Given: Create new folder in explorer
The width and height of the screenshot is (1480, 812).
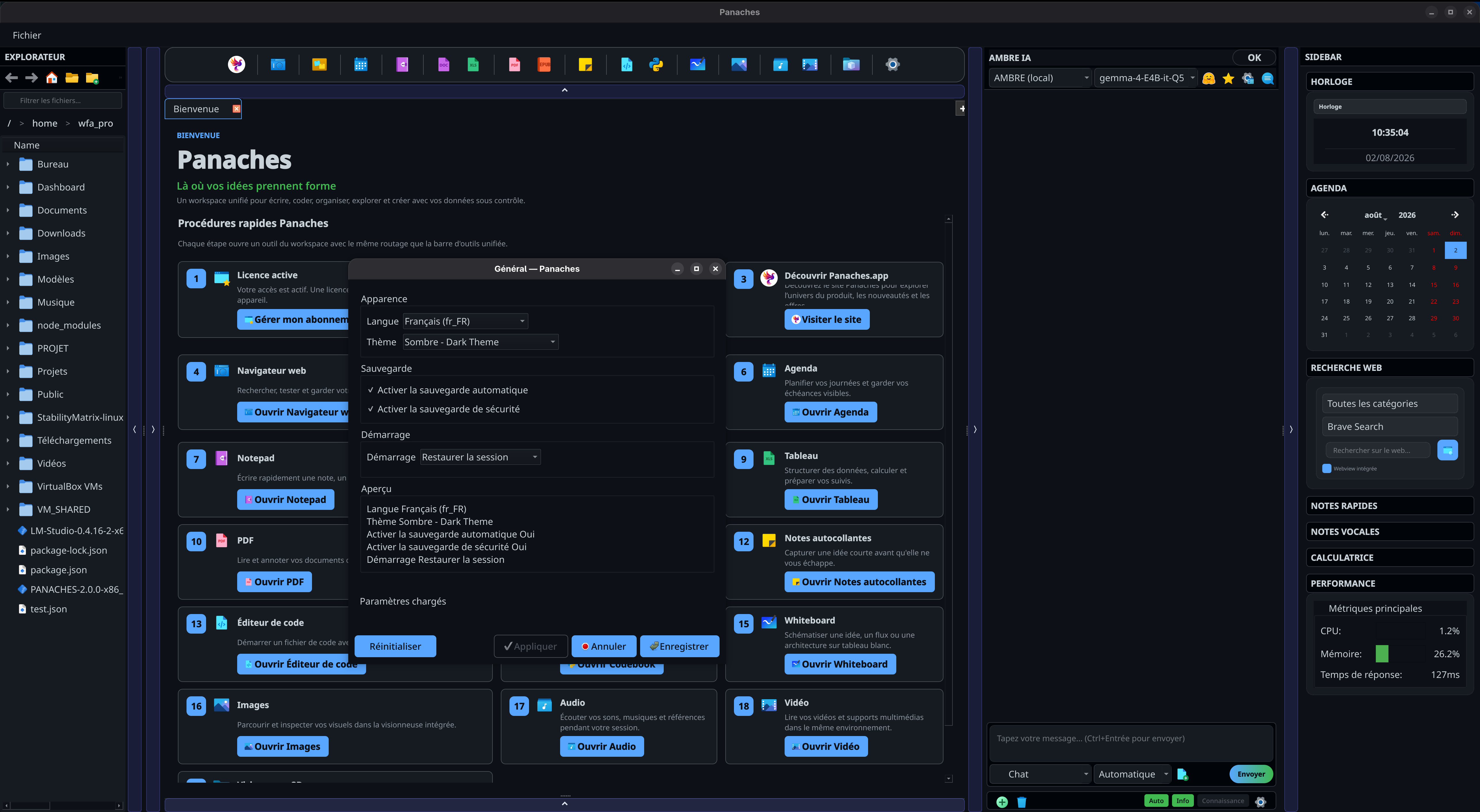Looking at the screenshot, I should [92, 77].
